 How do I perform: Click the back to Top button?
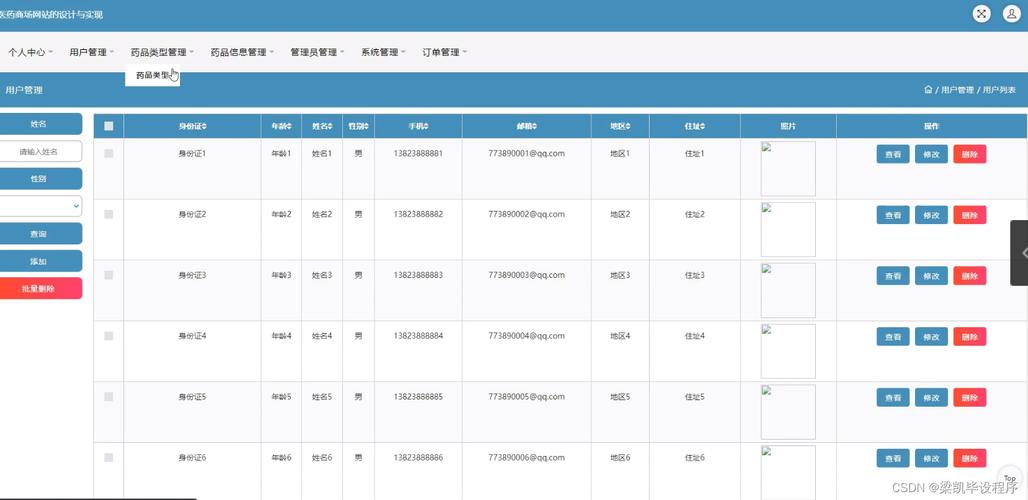pyautogui.click(x=1010, y=479)
